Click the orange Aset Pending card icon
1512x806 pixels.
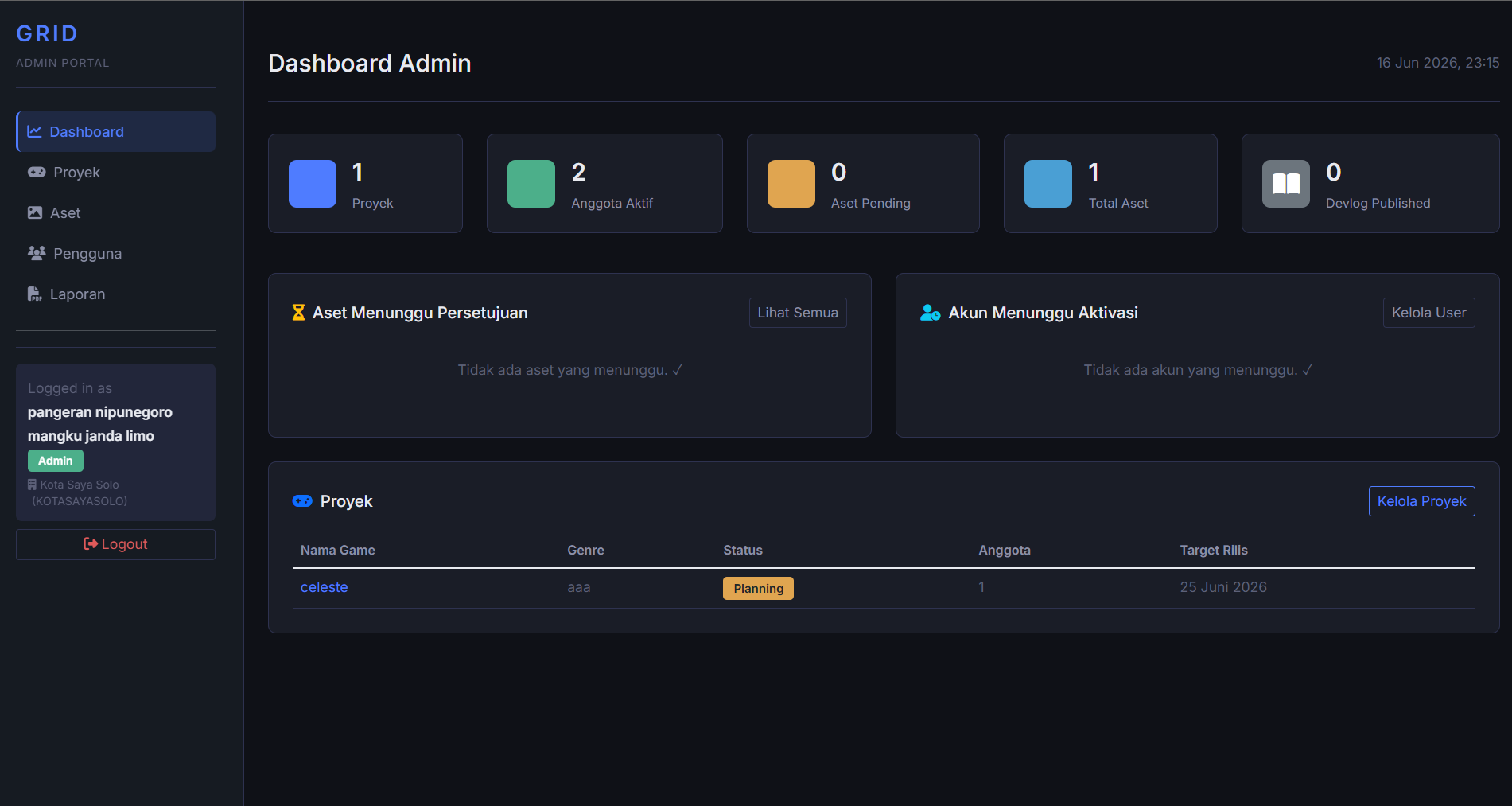[791, 184]
